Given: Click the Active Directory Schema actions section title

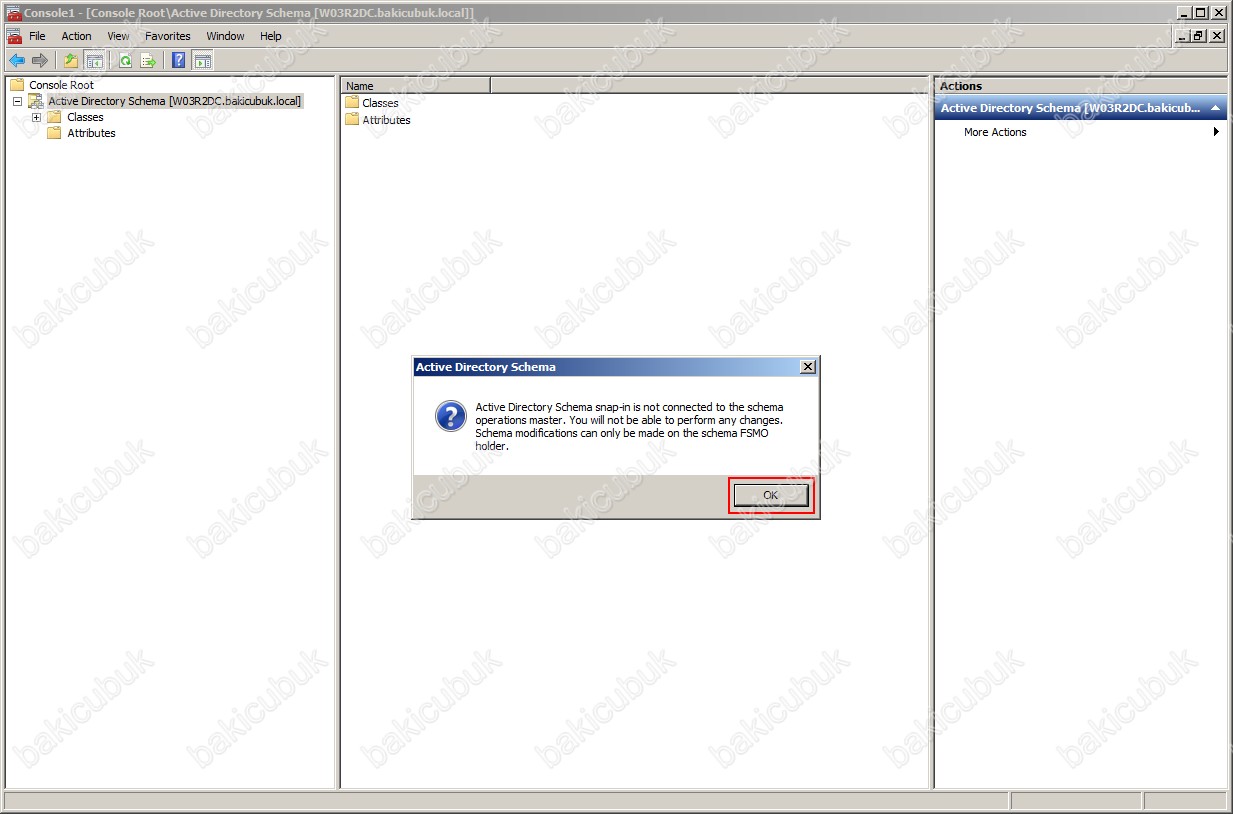Looking at the screenshot, I should (1070, 108).
